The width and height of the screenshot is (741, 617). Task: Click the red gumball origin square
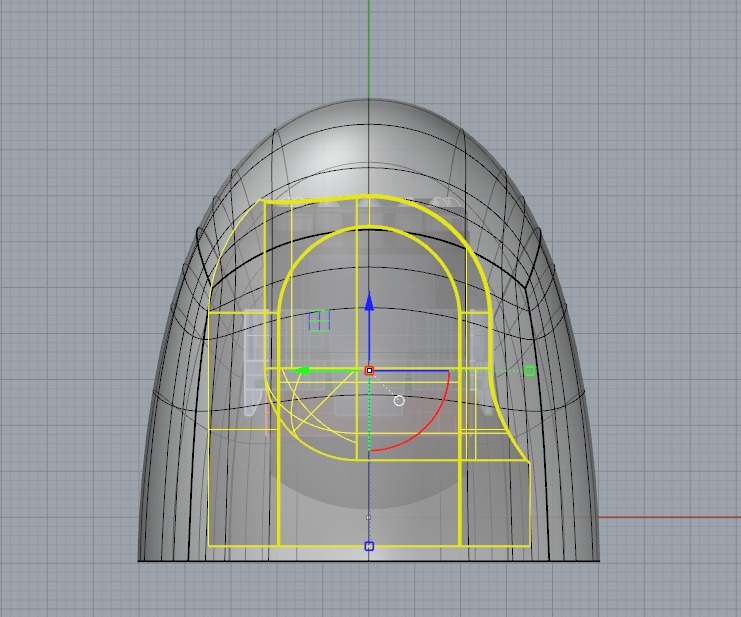(x=369, y=371)
